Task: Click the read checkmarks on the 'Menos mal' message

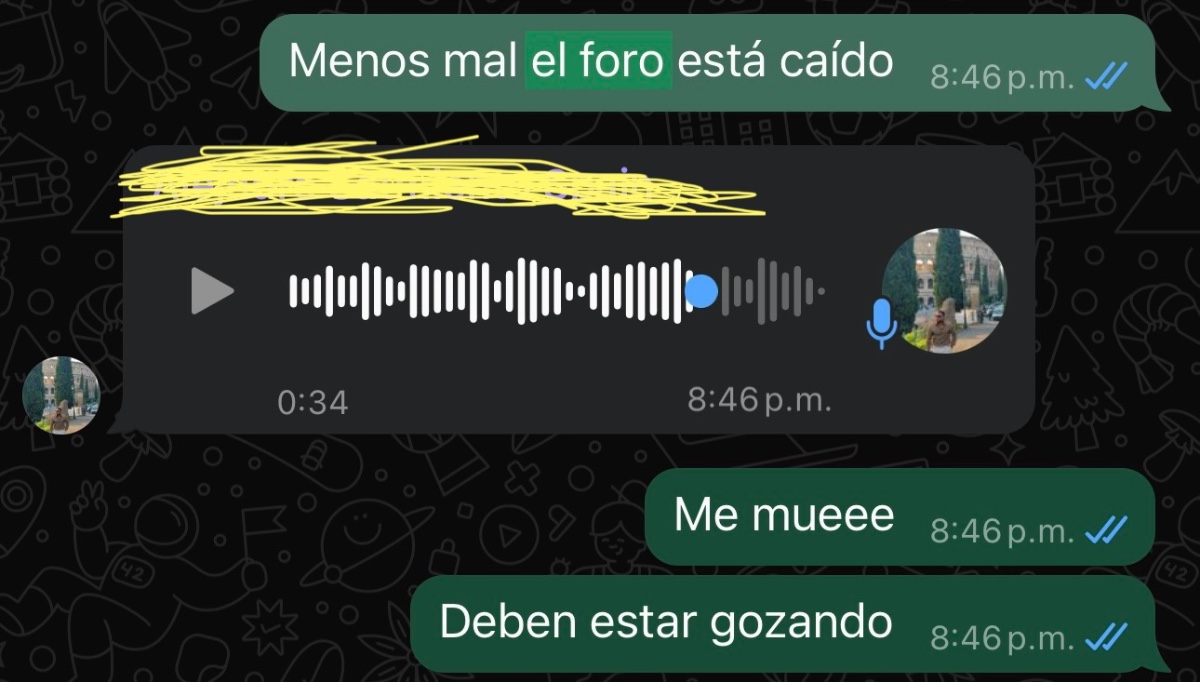Action: tap(1105, 76)
